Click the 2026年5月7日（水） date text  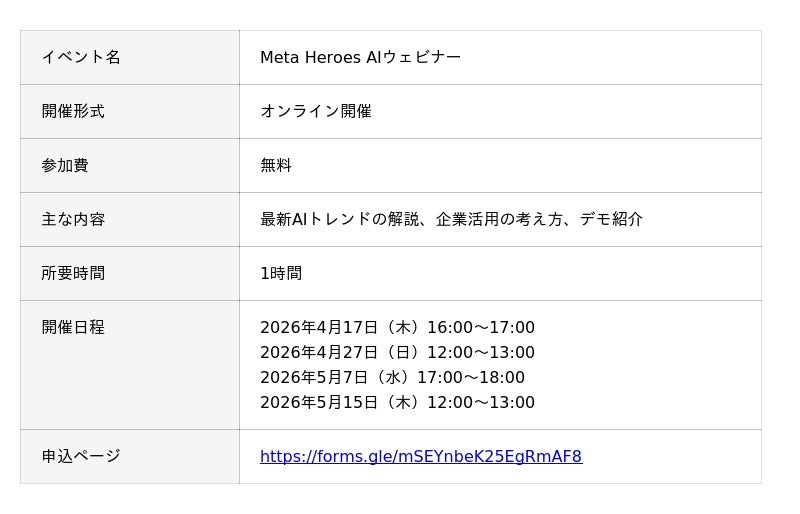click(x=336, y=378)
